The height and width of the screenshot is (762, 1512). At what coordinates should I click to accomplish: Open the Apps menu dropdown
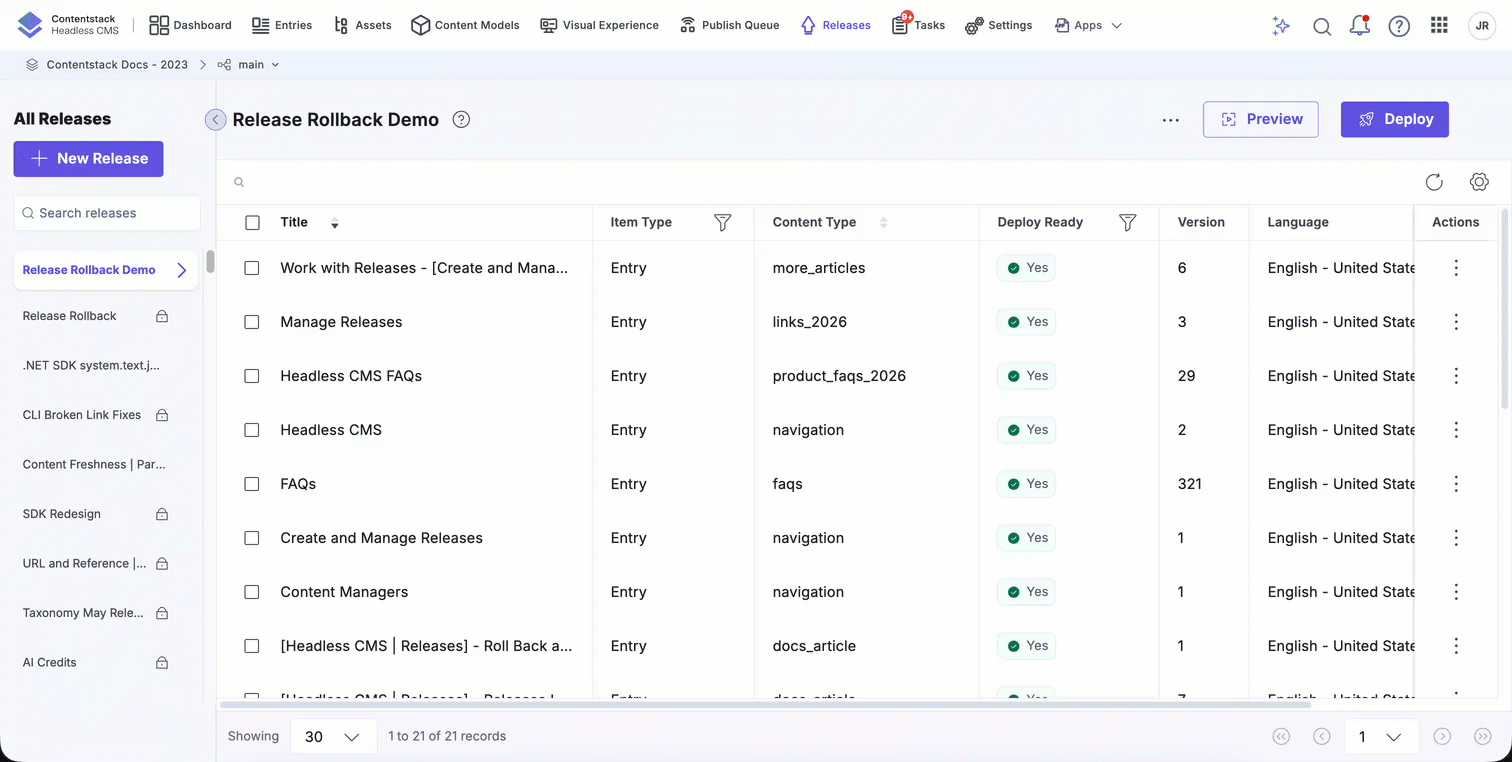(x=1089, y=25)
